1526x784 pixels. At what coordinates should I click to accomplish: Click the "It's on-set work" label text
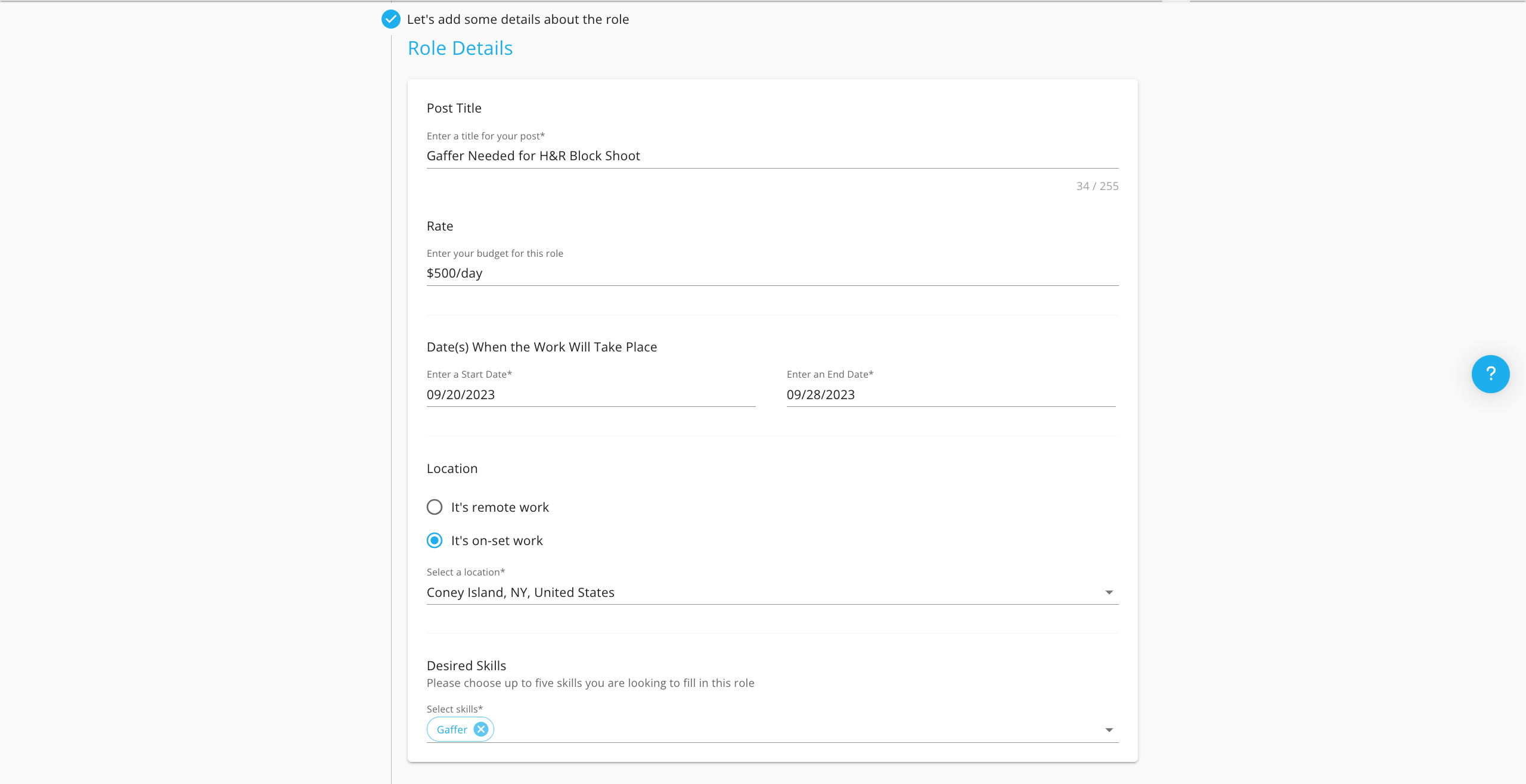(497, 541)
